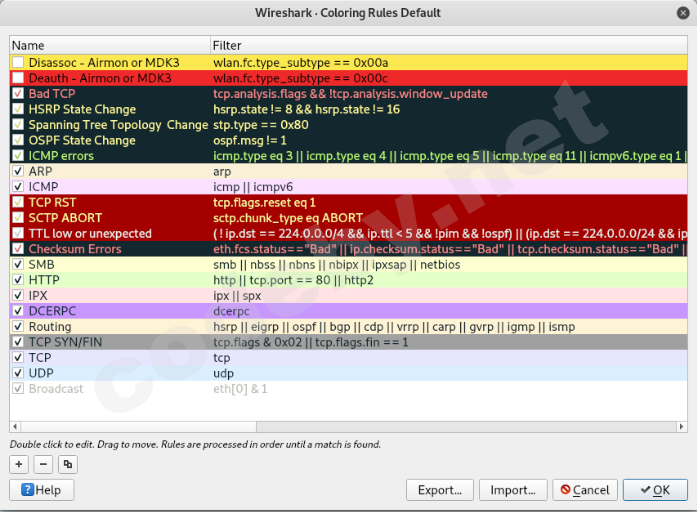The width and height of the screenshot is (697, 512).
Task: Click filter 'stp.type == 0x80'
Action: (260, 125)
